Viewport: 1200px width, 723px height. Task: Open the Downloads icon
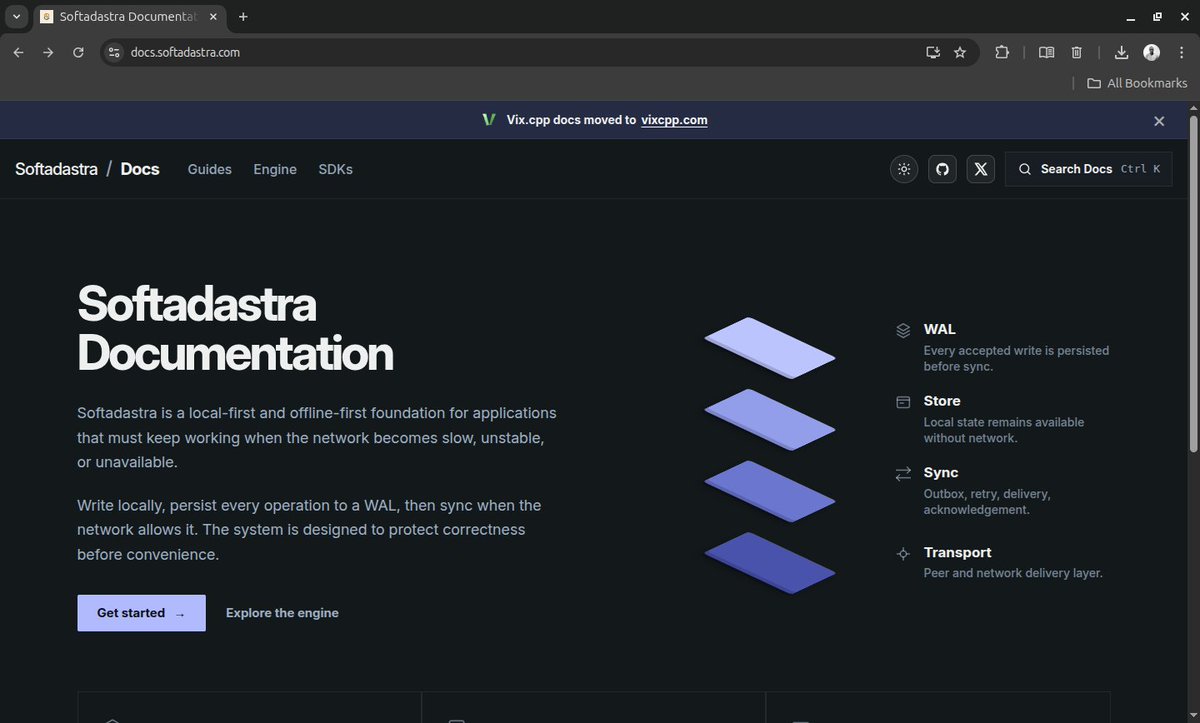1121,52
